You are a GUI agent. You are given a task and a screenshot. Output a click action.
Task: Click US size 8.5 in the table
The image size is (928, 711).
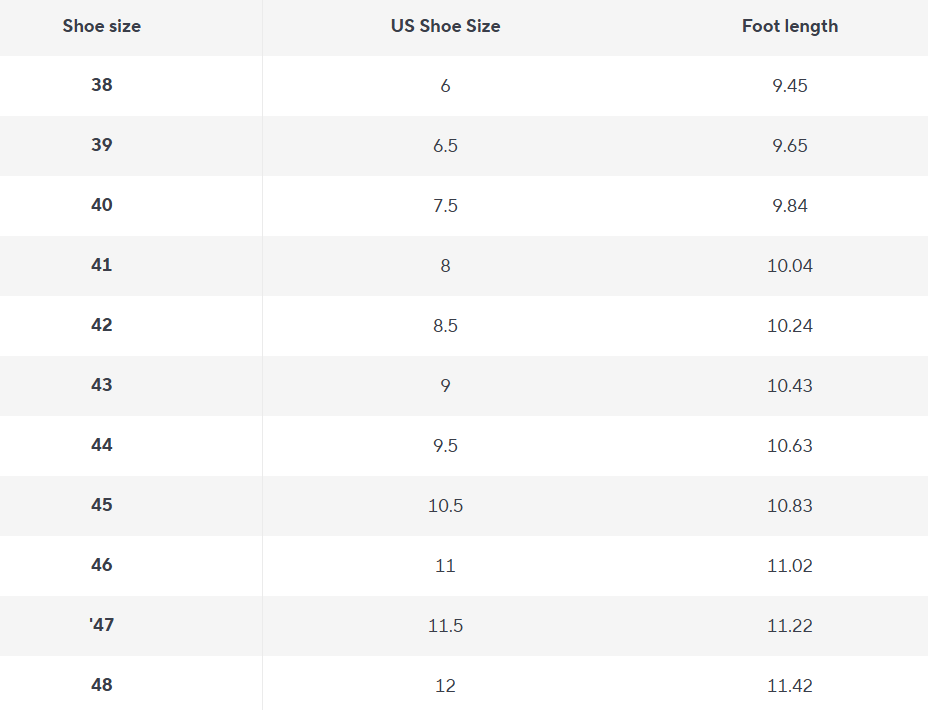(x=445, y=325)
